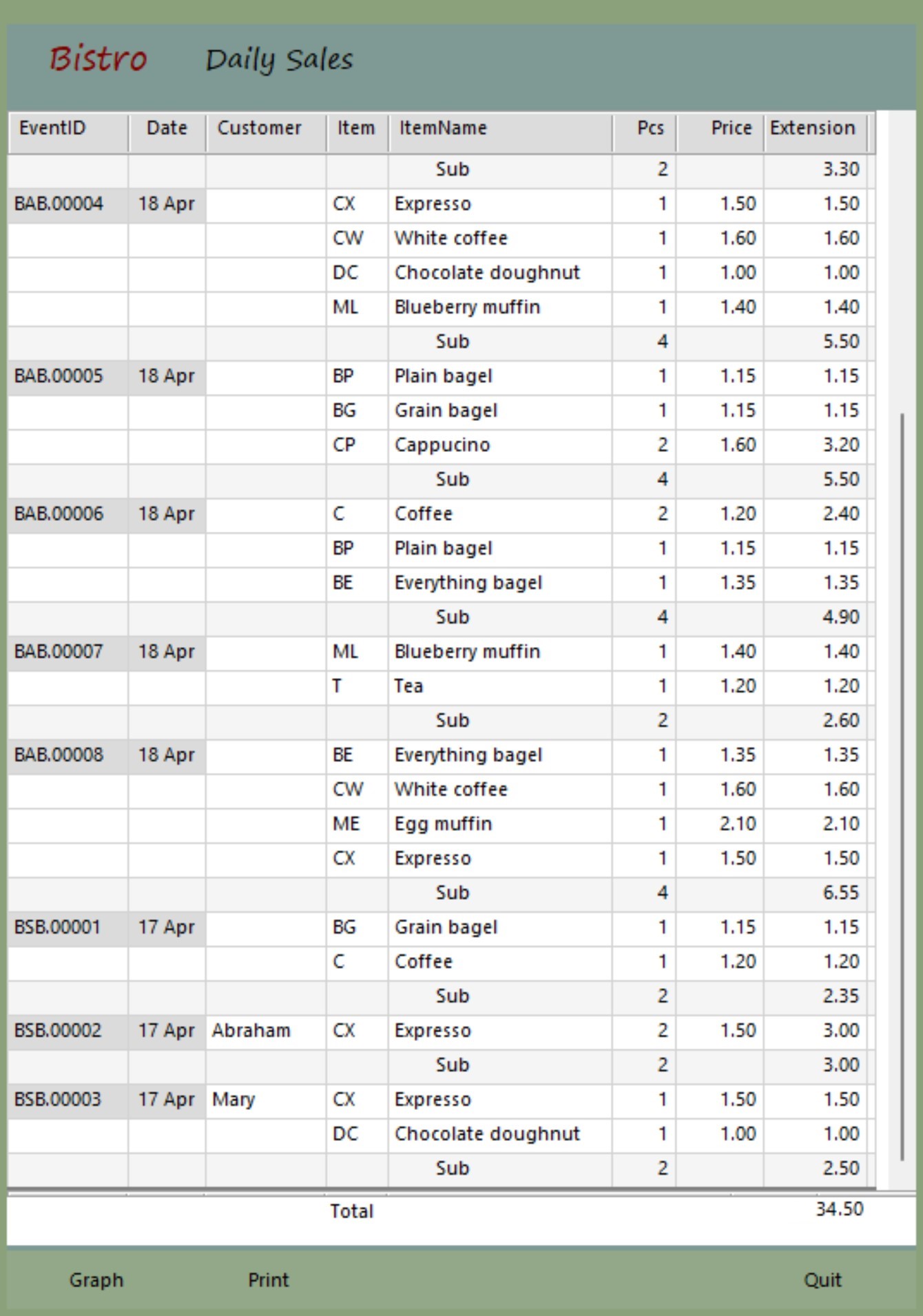Select the Egg muffin item name
This screenshot has width=923, height=1316.
(x=444, y=824)
